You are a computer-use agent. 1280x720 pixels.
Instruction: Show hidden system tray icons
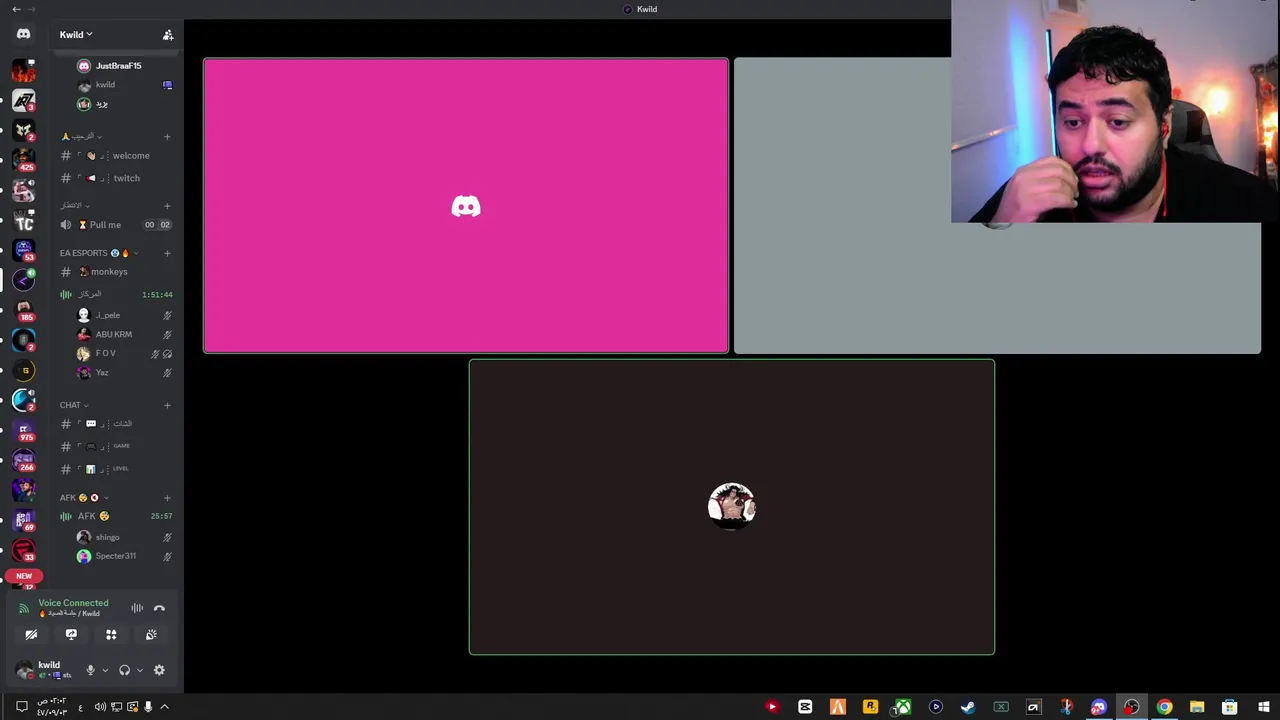pyautogui.click(x=164, y=707)
